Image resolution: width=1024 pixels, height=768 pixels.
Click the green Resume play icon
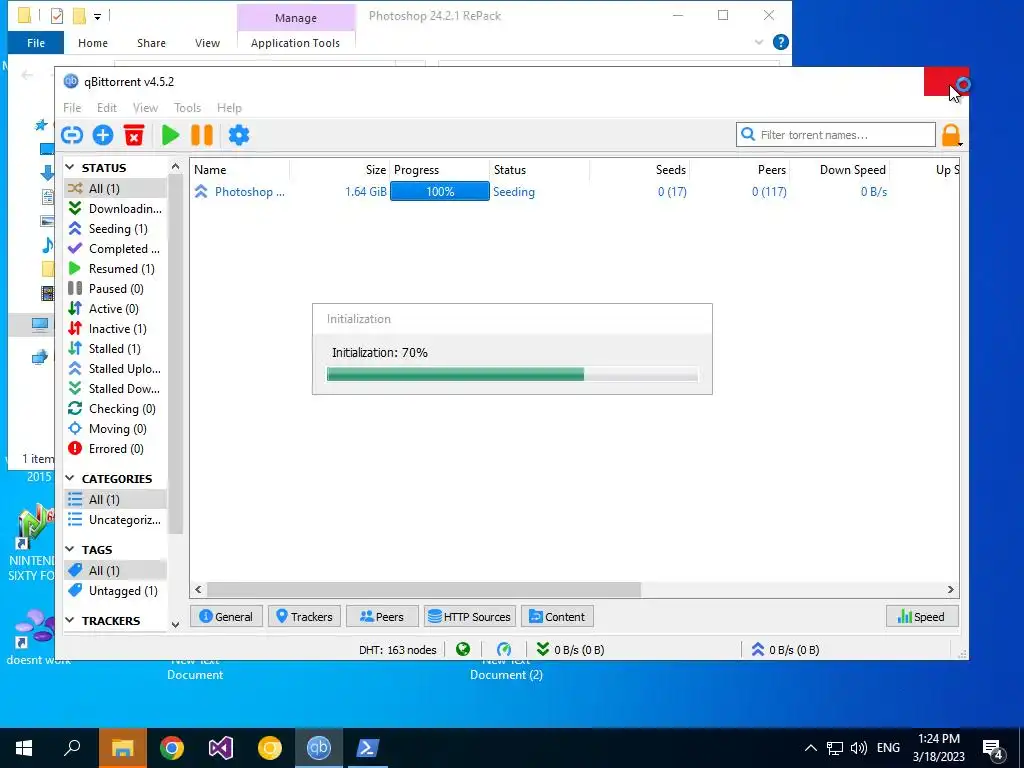click(x=170, y=135)
